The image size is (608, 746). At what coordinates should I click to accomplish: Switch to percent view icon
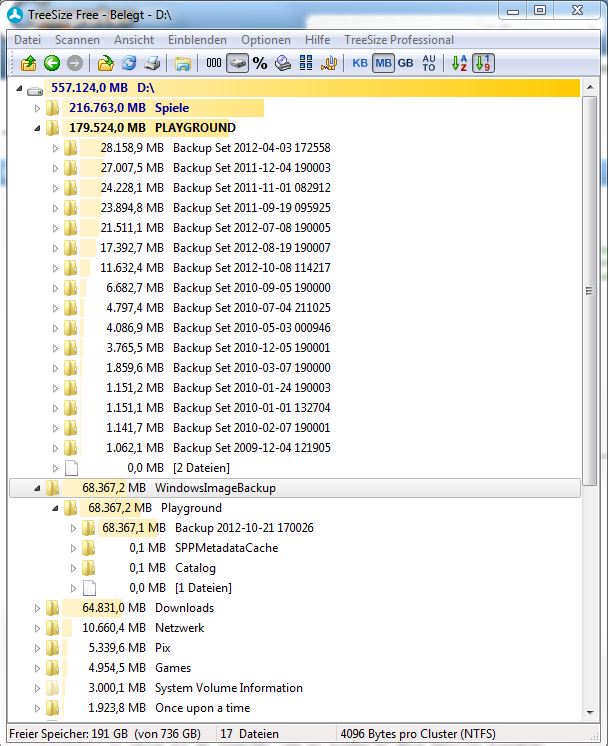(260, 63)
